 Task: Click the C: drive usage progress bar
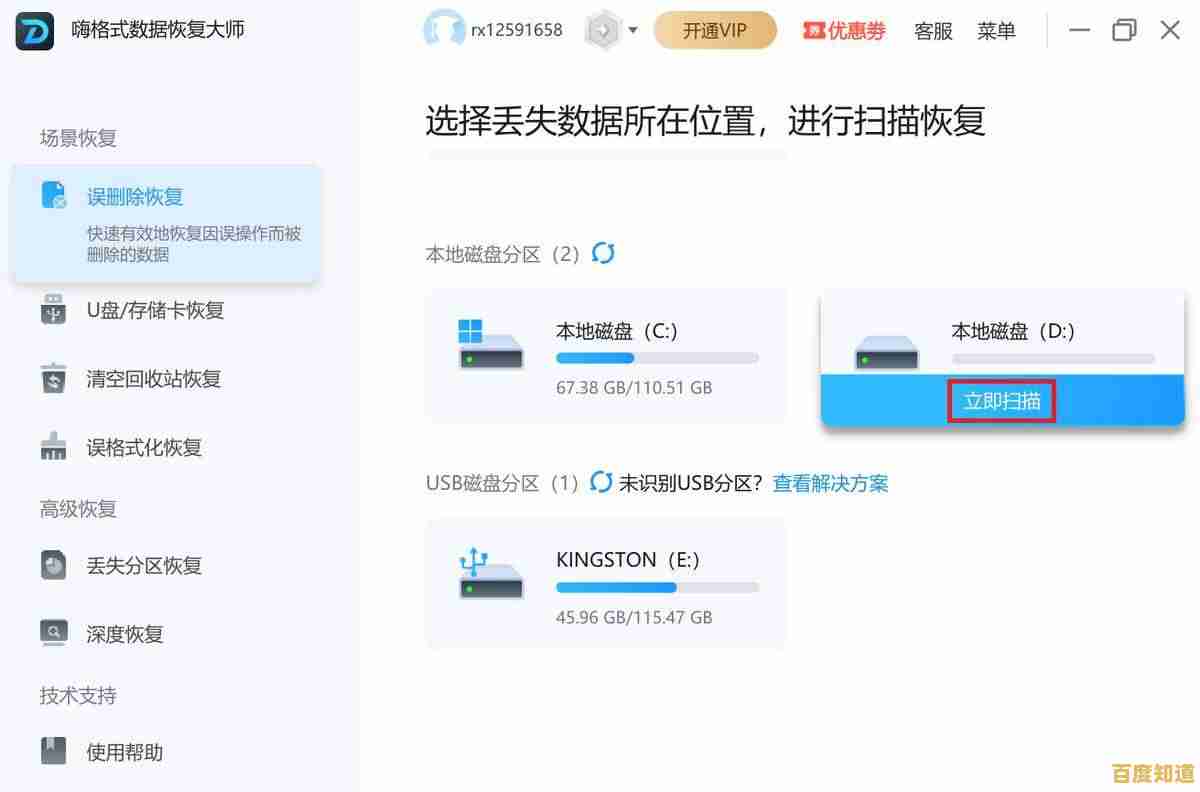click(x=655, y=357)
